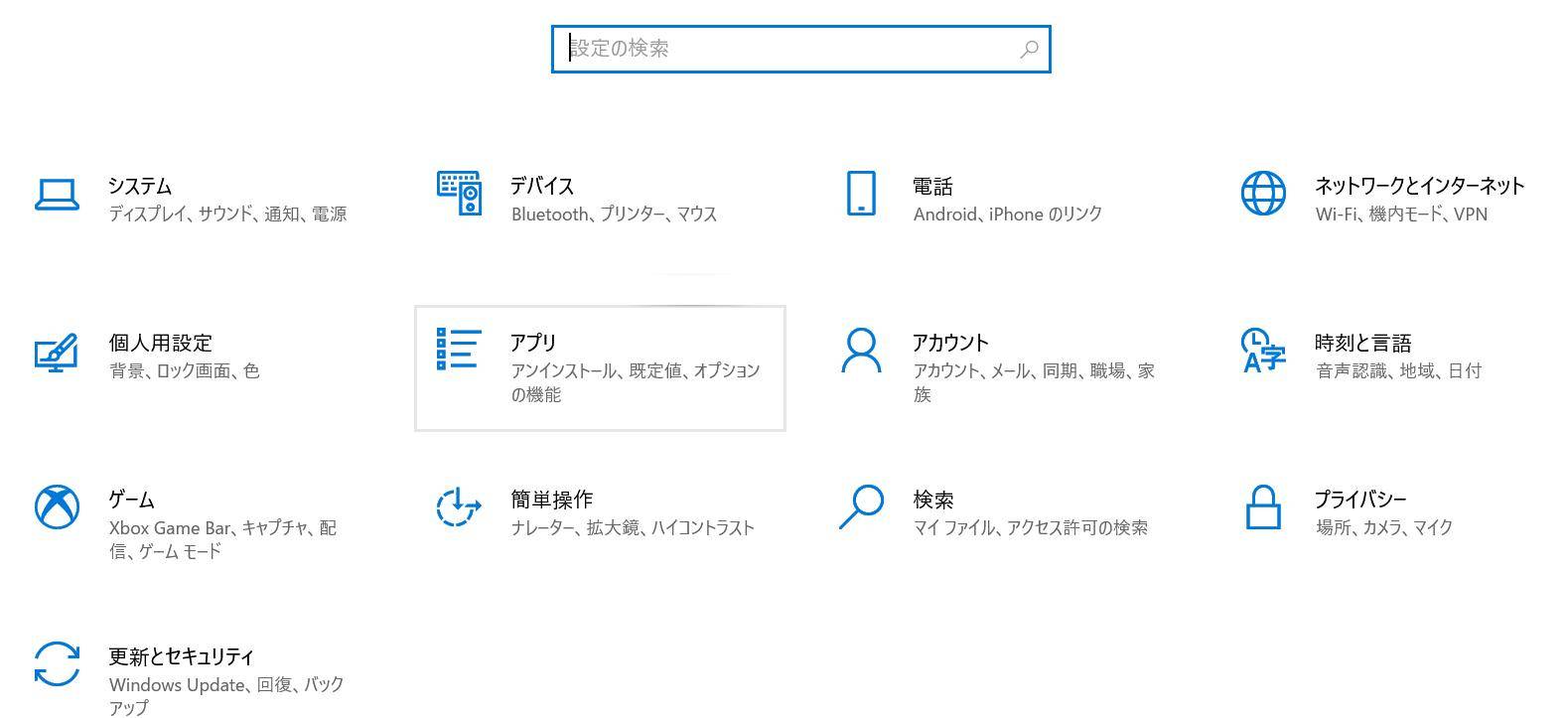
Task: Click the text アカウント、メール、同期、職場、家族
Action: point(1034,382)
